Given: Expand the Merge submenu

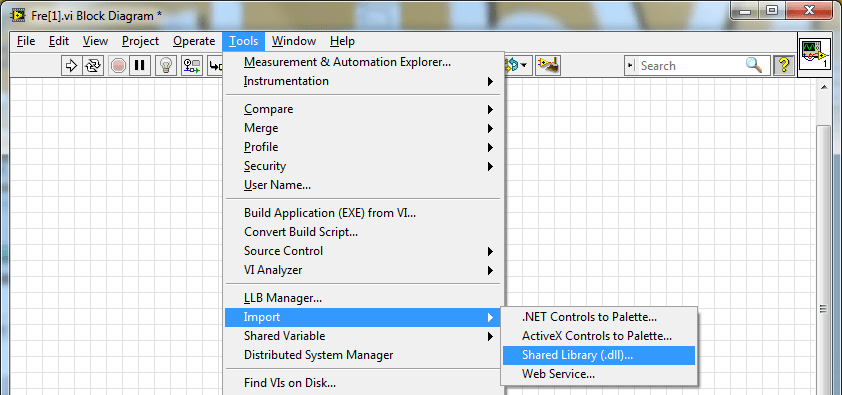Looking at the screenshot, I should pyautogui.click(x=363, y=128).
